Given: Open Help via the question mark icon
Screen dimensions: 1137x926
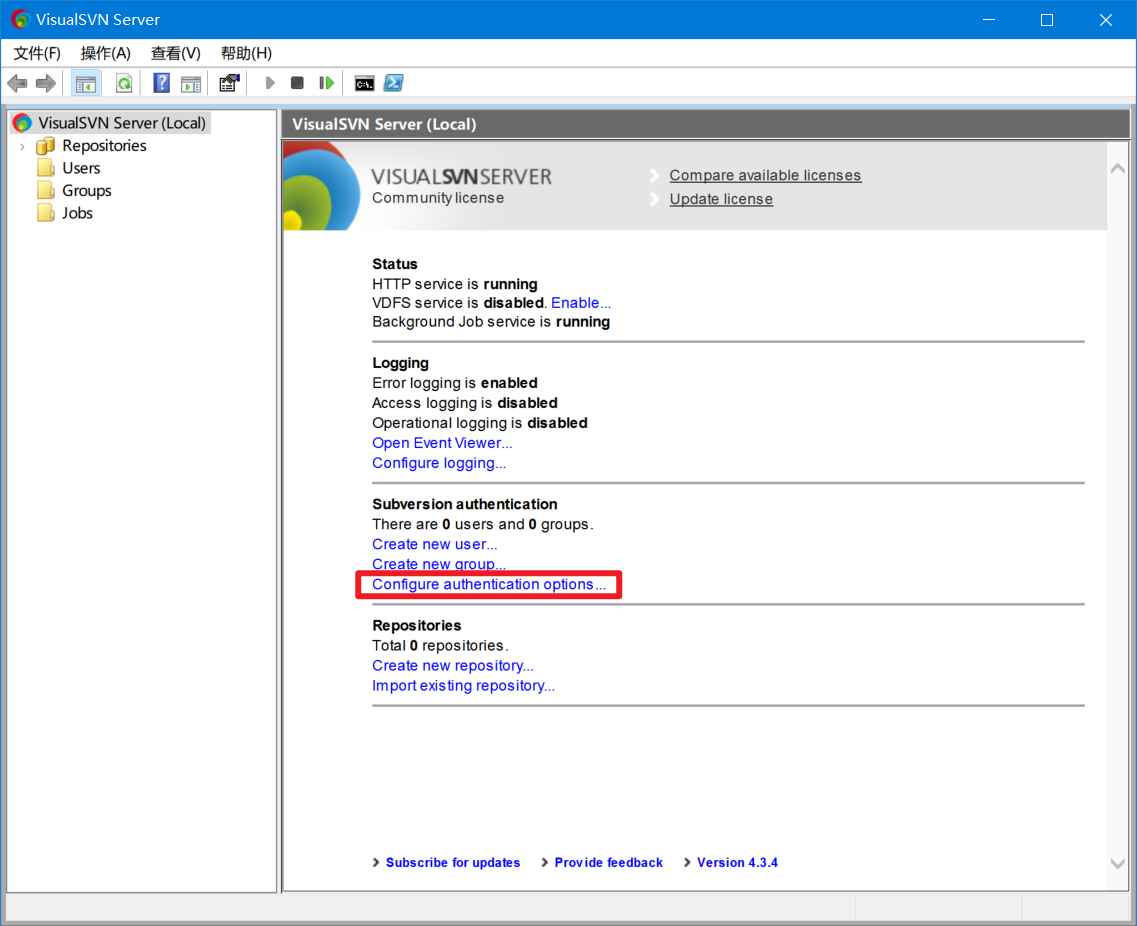Looking at the screenshot, I should click(x=161, y=83).
